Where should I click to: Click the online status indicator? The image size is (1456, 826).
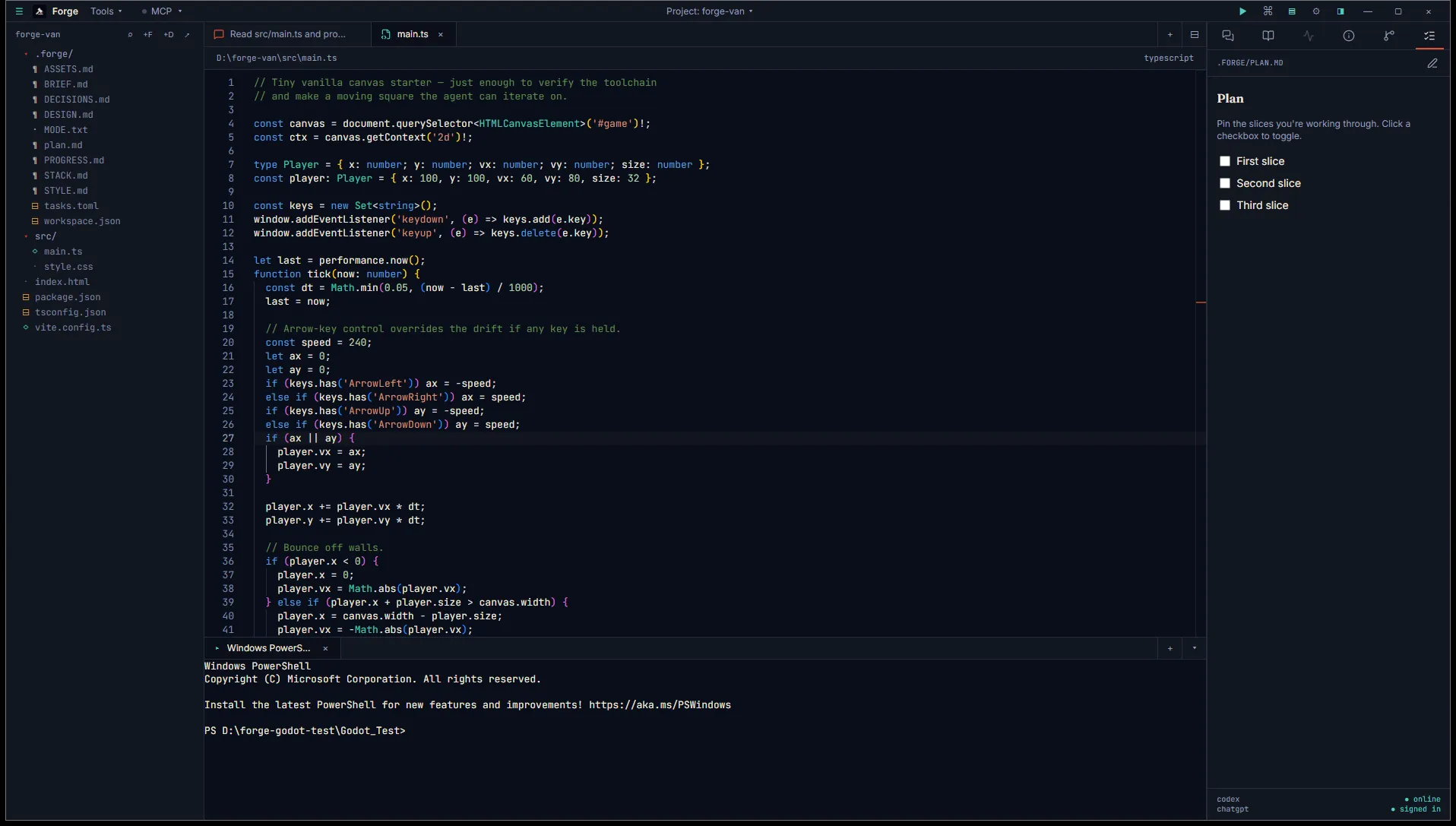1423,799
